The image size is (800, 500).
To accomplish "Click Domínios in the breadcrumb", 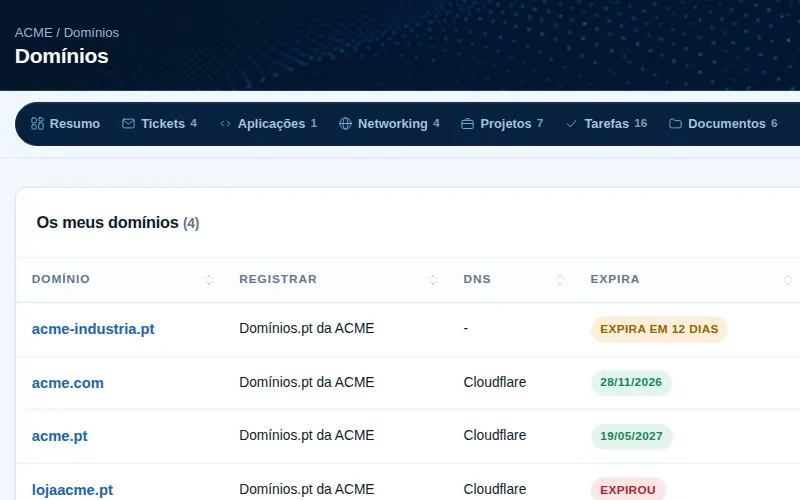I will pyautogui.click(x=91, y=33).
